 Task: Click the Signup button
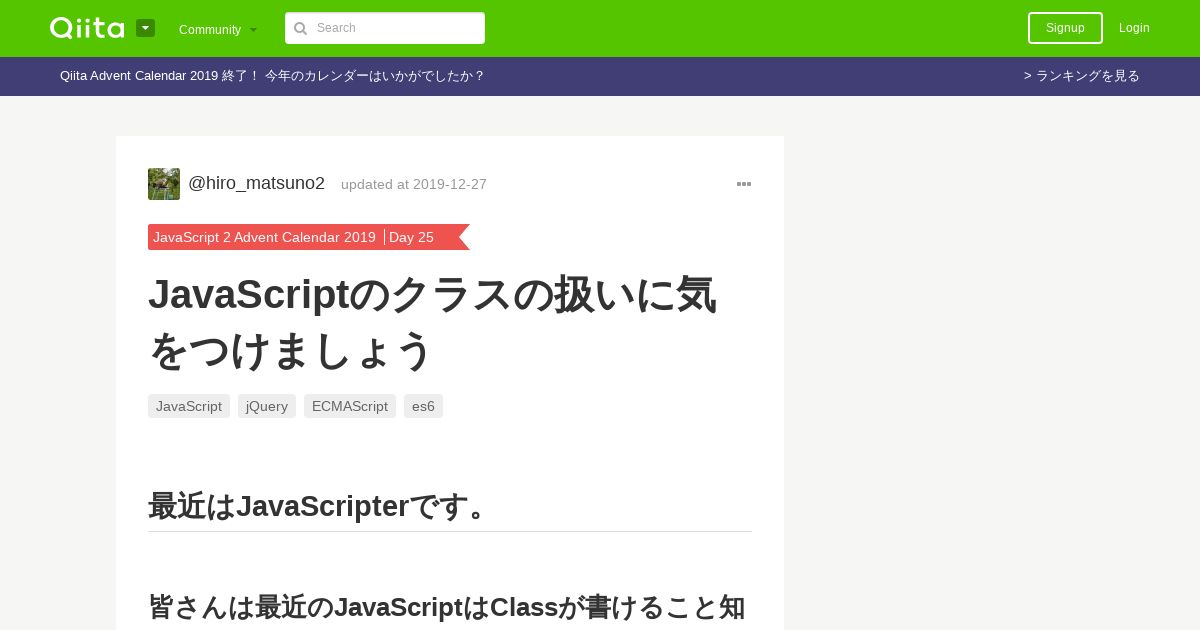[1065, 28]
